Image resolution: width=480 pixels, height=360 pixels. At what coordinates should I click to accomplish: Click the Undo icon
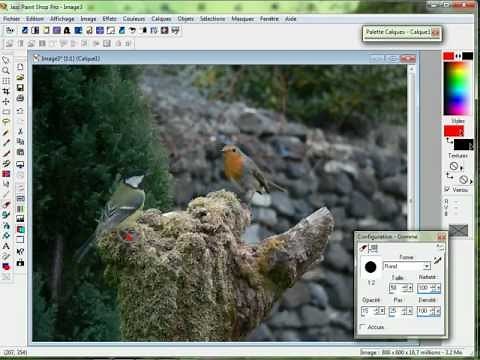[20, 111]
